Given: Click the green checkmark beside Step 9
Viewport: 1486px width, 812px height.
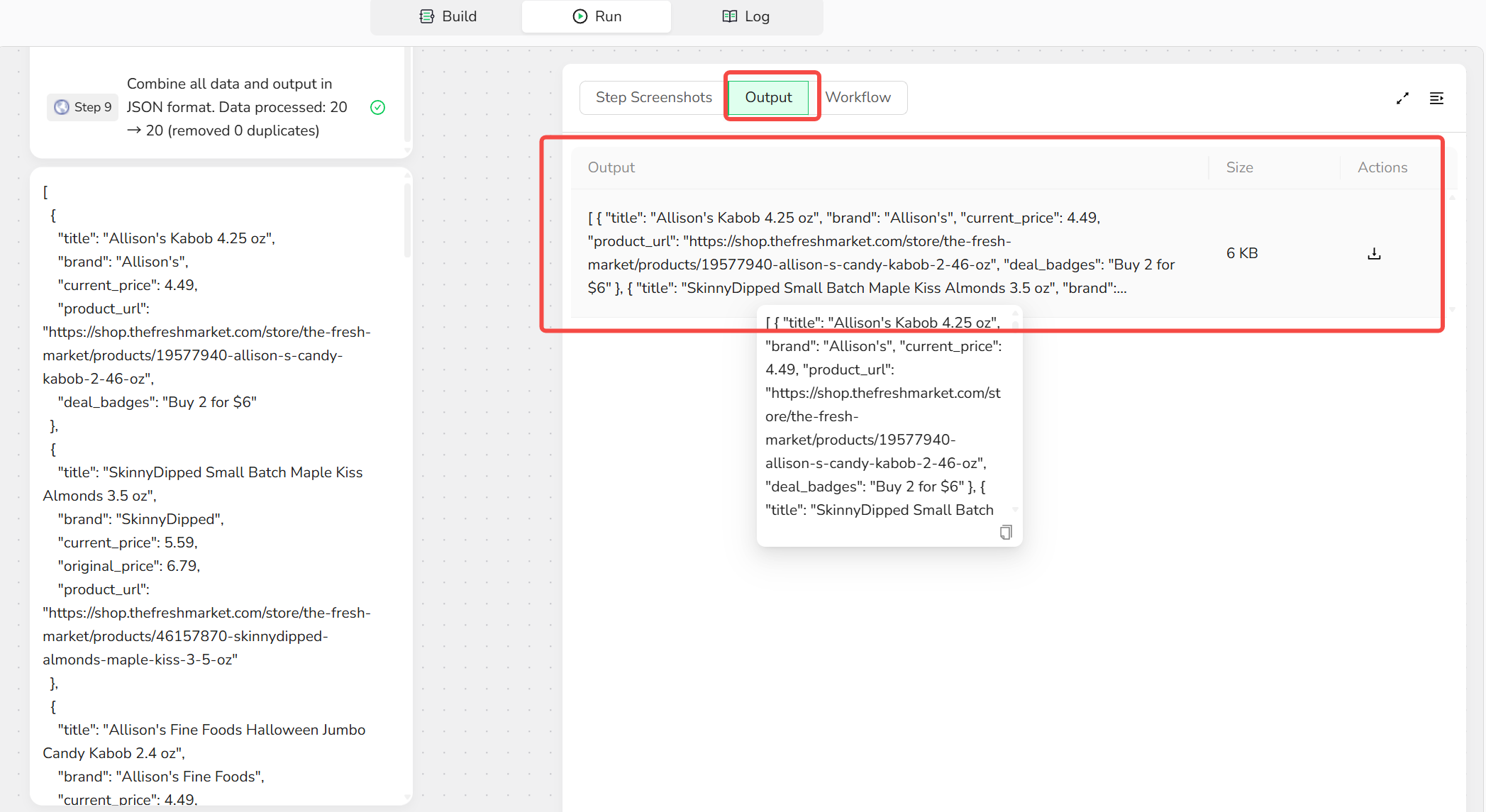Looking at the screenshot, I should 378,107.
